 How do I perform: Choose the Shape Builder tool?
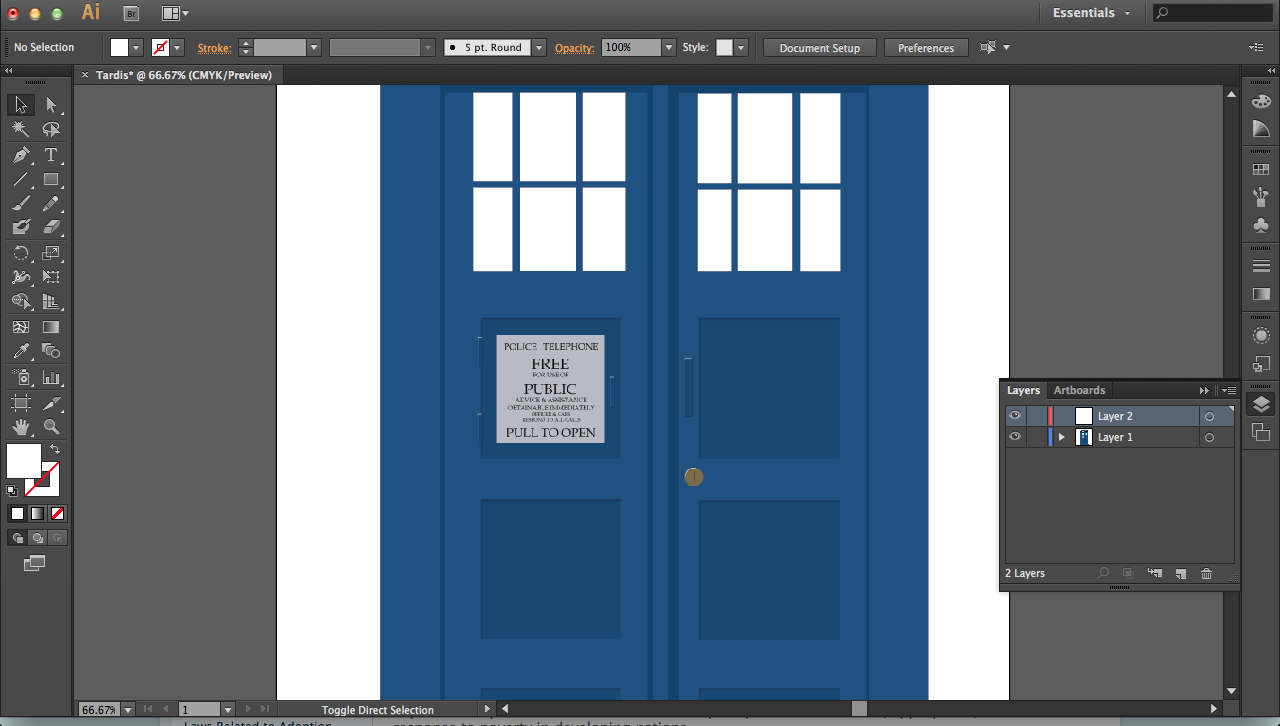[x=21, y=302]
